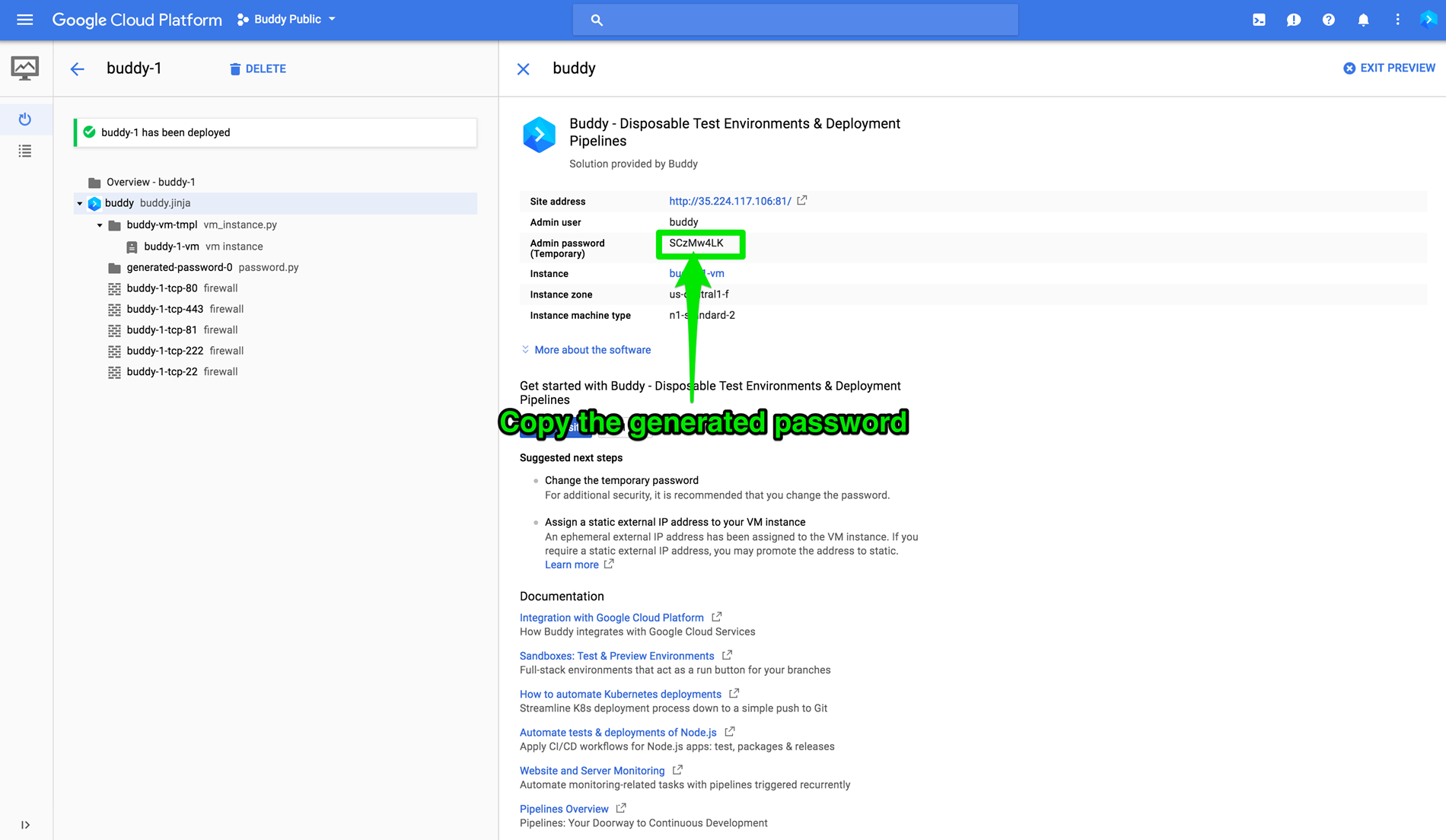This screenshot has height=840, width=1446.
Task: Open notifications bell icon
Action: pyautogui.click(x=1363, y=20)
